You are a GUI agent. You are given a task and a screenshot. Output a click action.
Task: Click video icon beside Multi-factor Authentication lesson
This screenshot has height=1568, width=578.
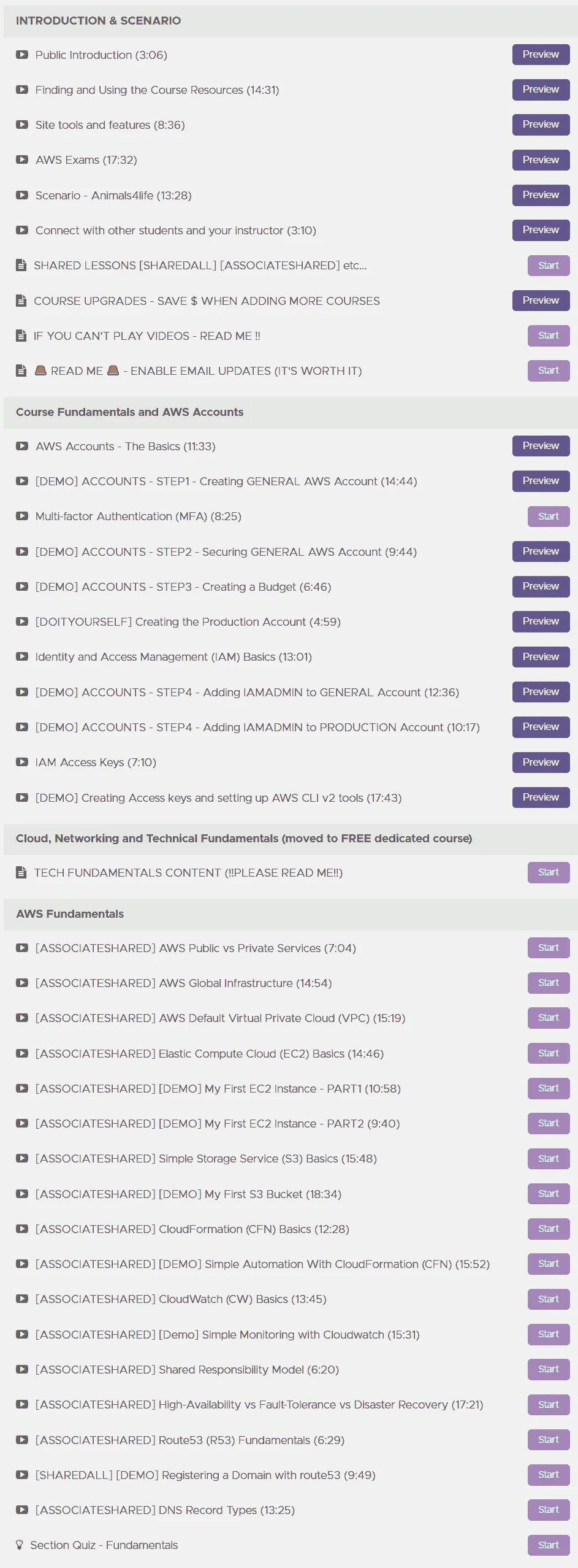[x=22, y=516]
